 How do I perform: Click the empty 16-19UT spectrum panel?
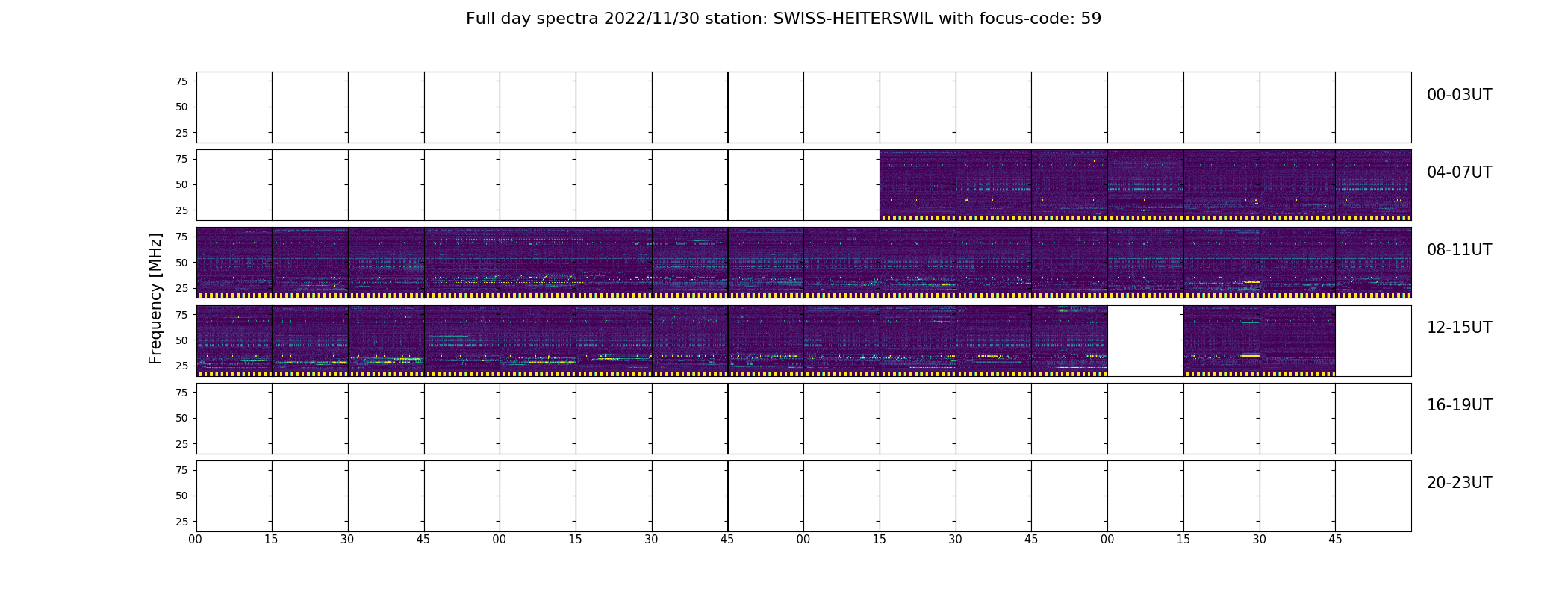point(803,418)
